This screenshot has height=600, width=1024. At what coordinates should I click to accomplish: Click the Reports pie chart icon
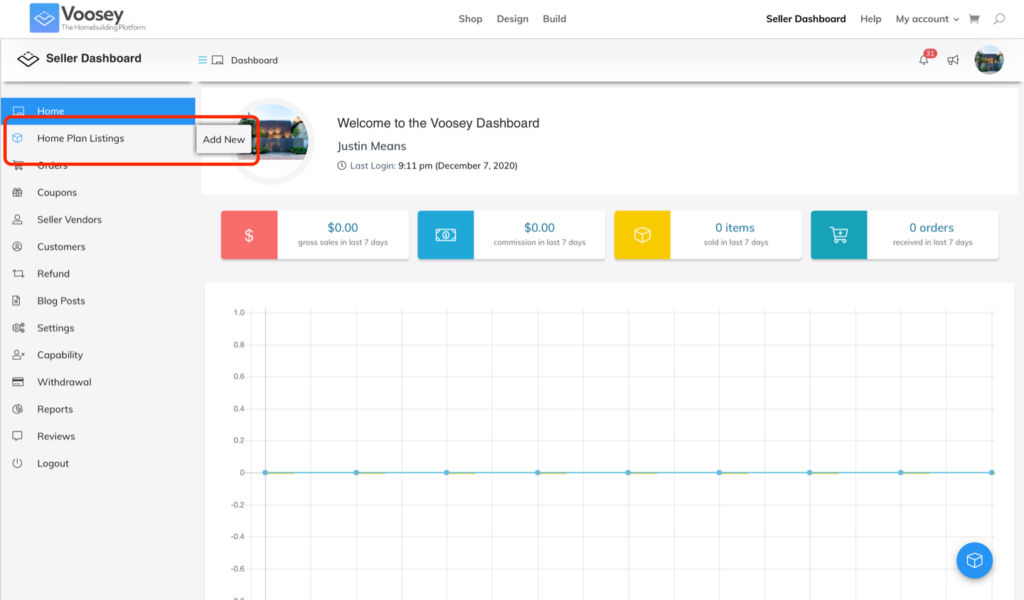pyautogui.click(x=18, y=409)
